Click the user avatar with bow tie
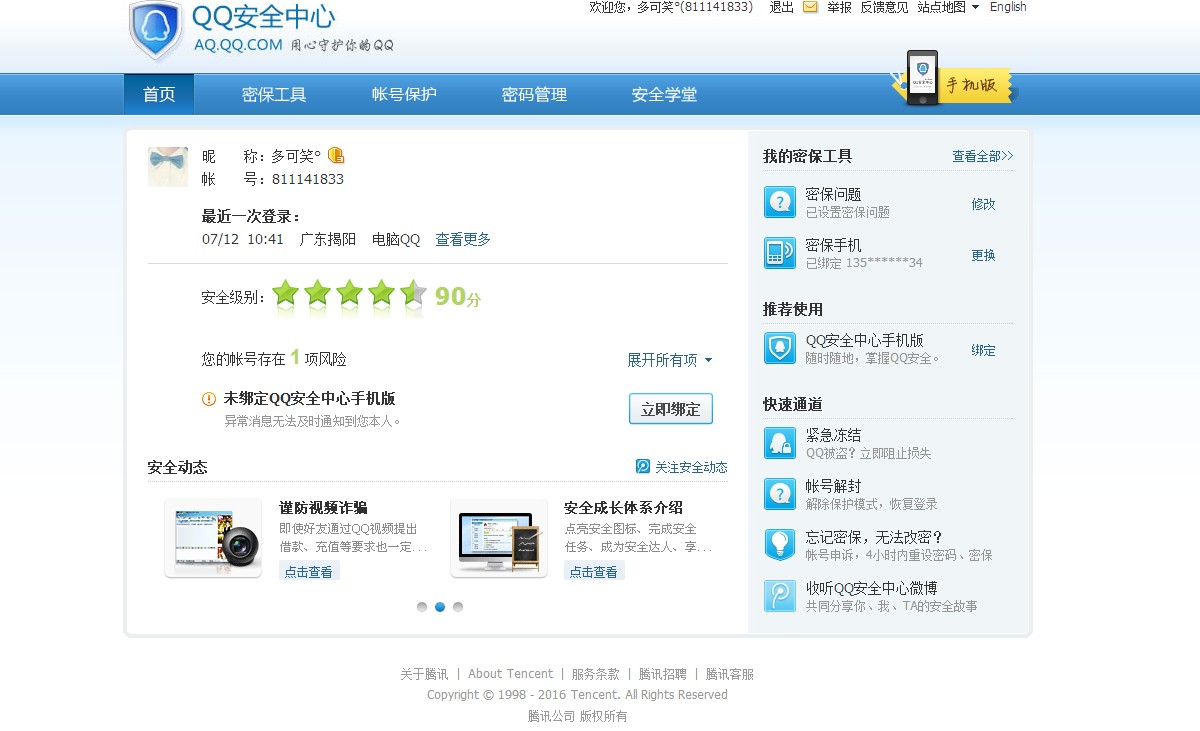 tap(168, 167)
